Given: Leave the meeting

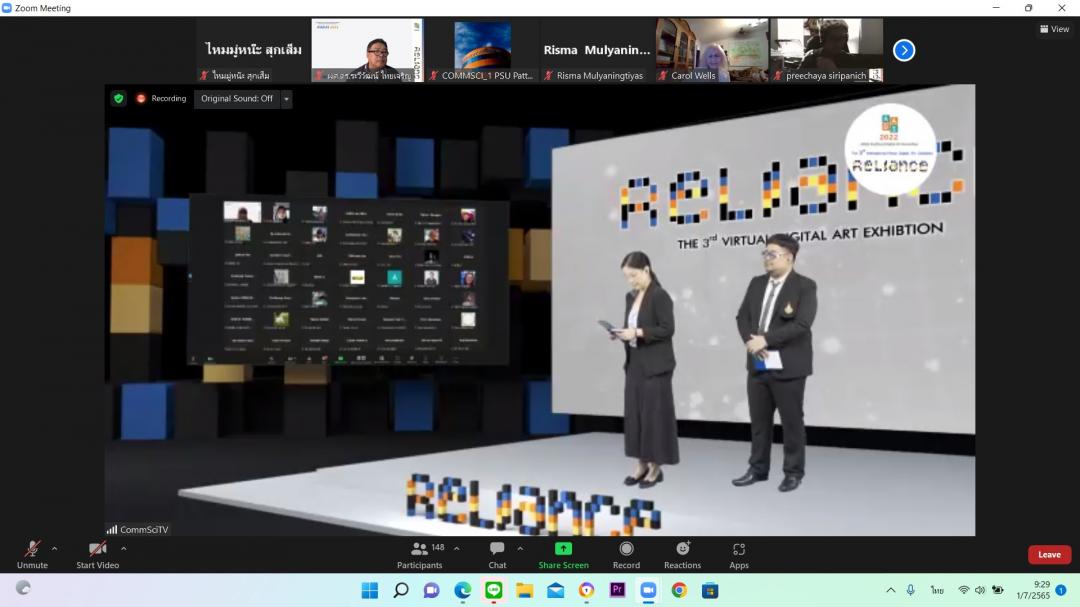Looking at the screenshot, I should point(1049,555).
